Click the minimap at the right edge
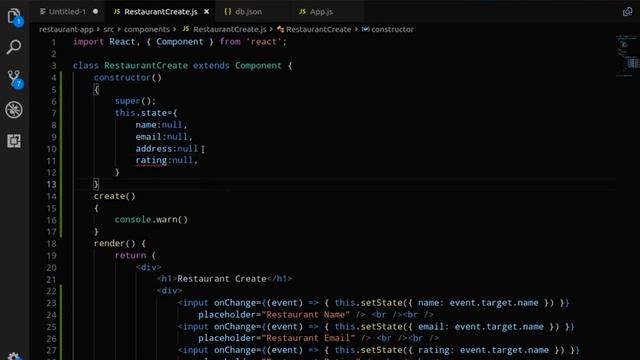The height and width of the screenshot is (360, 640). click(627, 56)
